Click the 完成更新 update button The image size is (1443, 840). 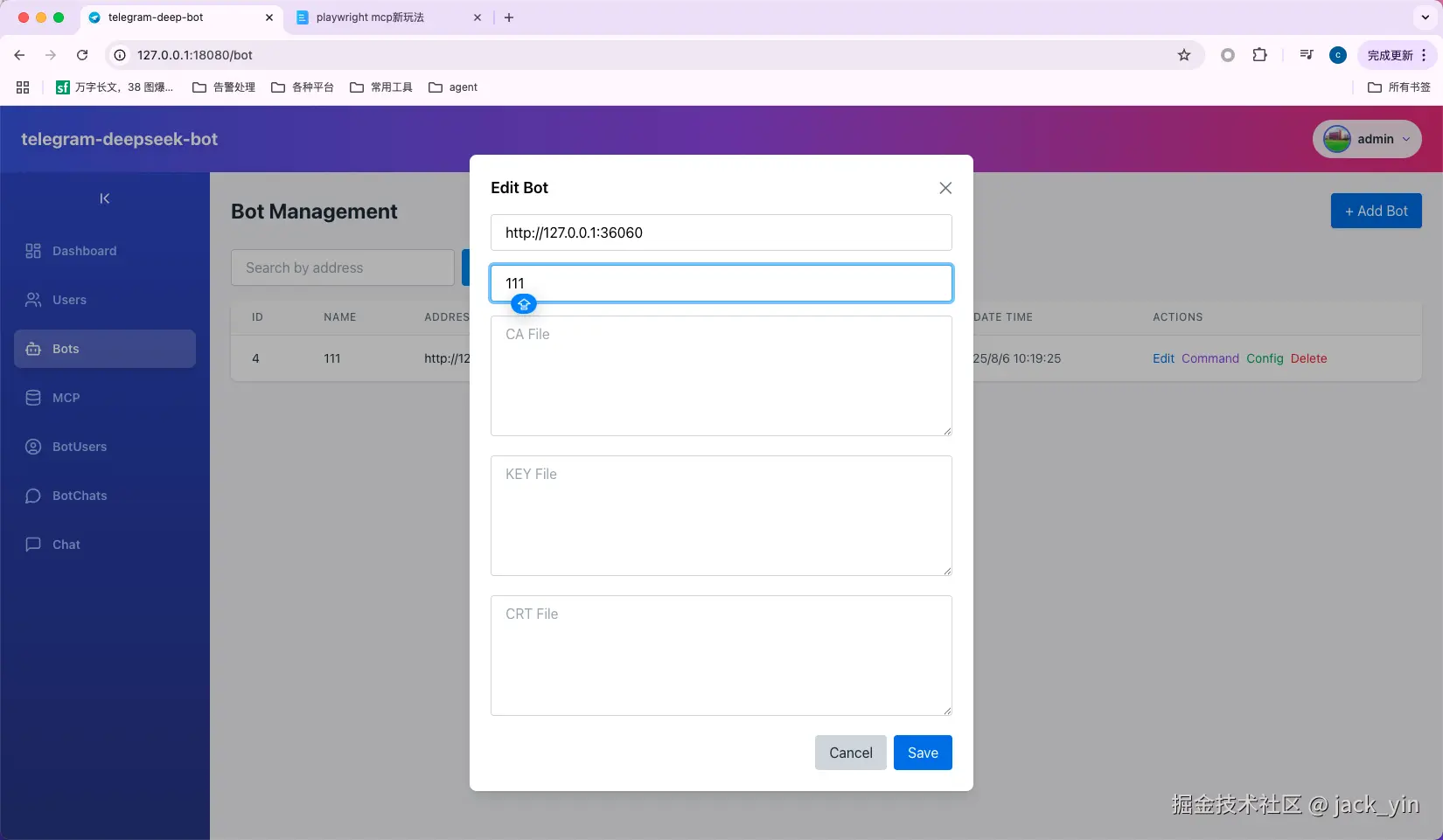1397,55
